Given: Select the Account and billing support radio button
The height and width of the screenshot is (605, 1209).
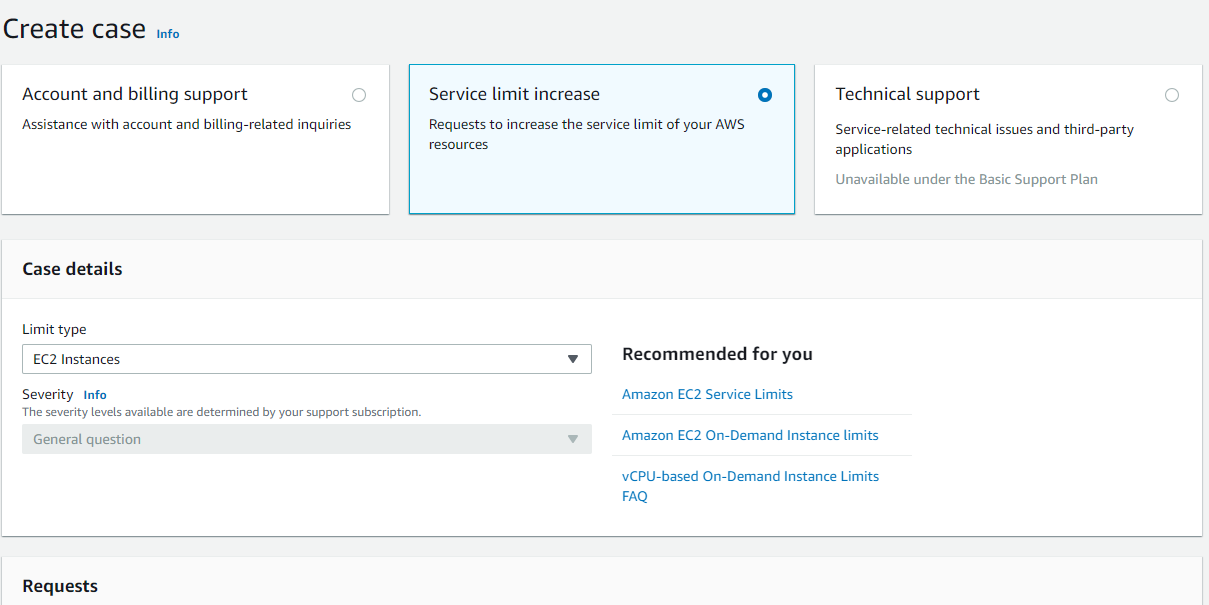Looking at the screenshot, I should [359, 95].
